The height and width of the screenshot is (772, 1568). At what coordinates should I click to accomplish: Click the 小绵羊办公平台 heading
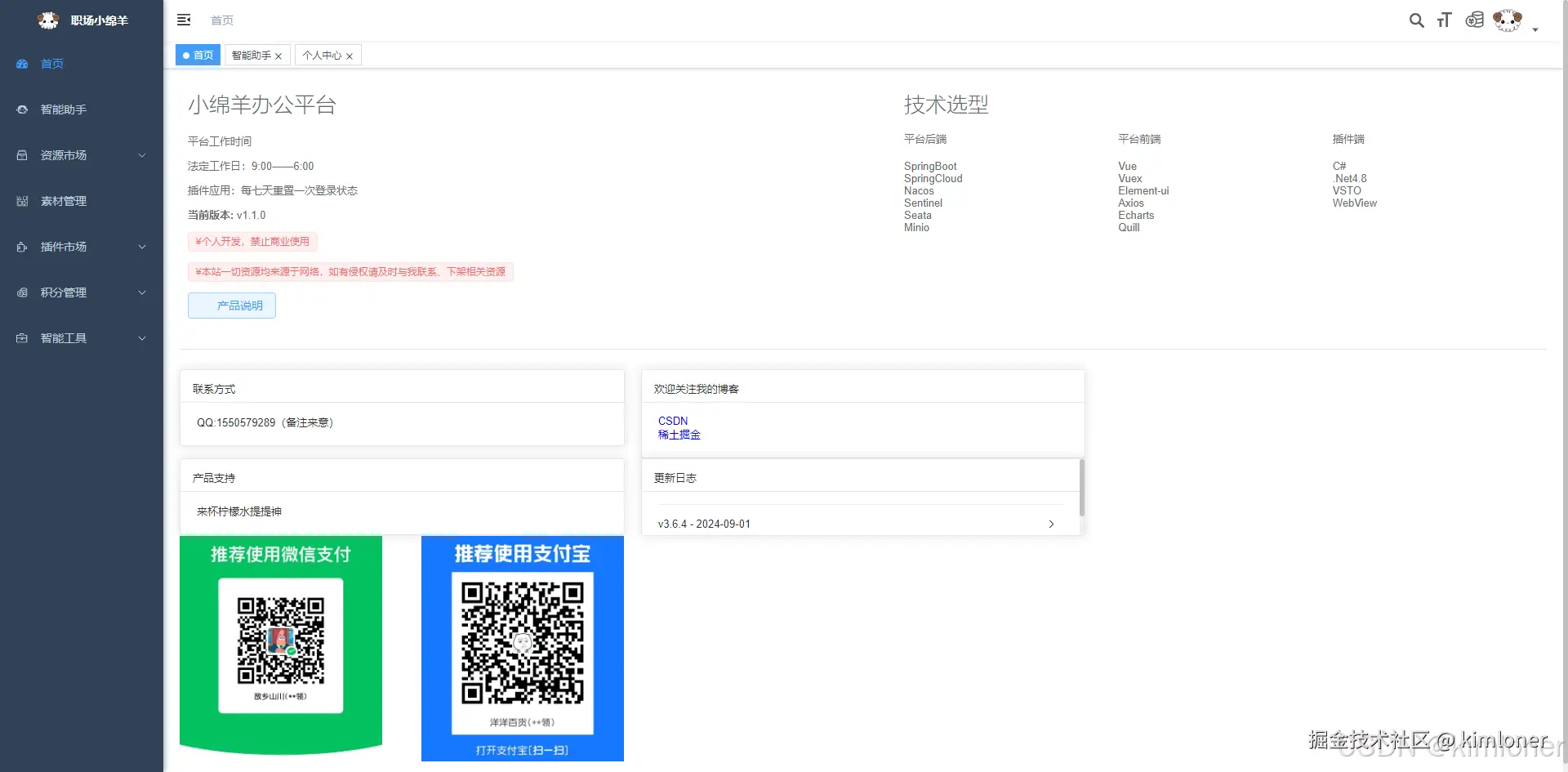262,105
